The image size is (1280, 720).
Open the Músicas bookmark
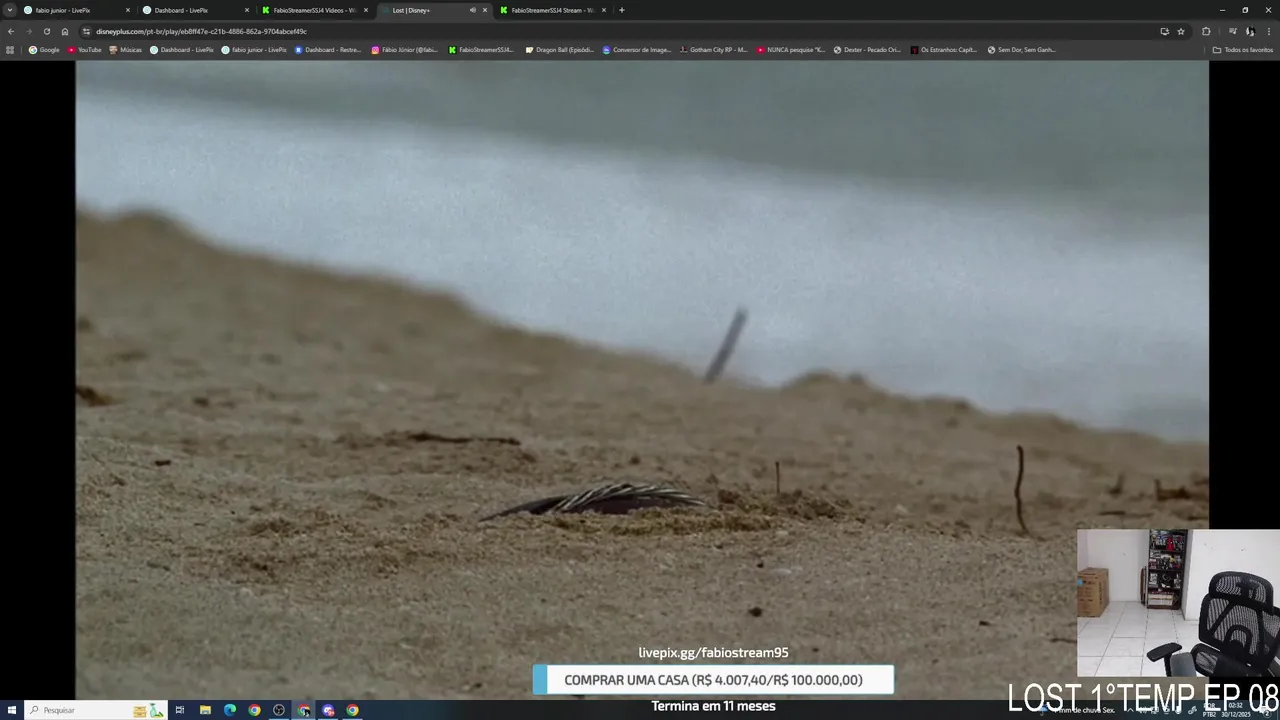point(126,50)
